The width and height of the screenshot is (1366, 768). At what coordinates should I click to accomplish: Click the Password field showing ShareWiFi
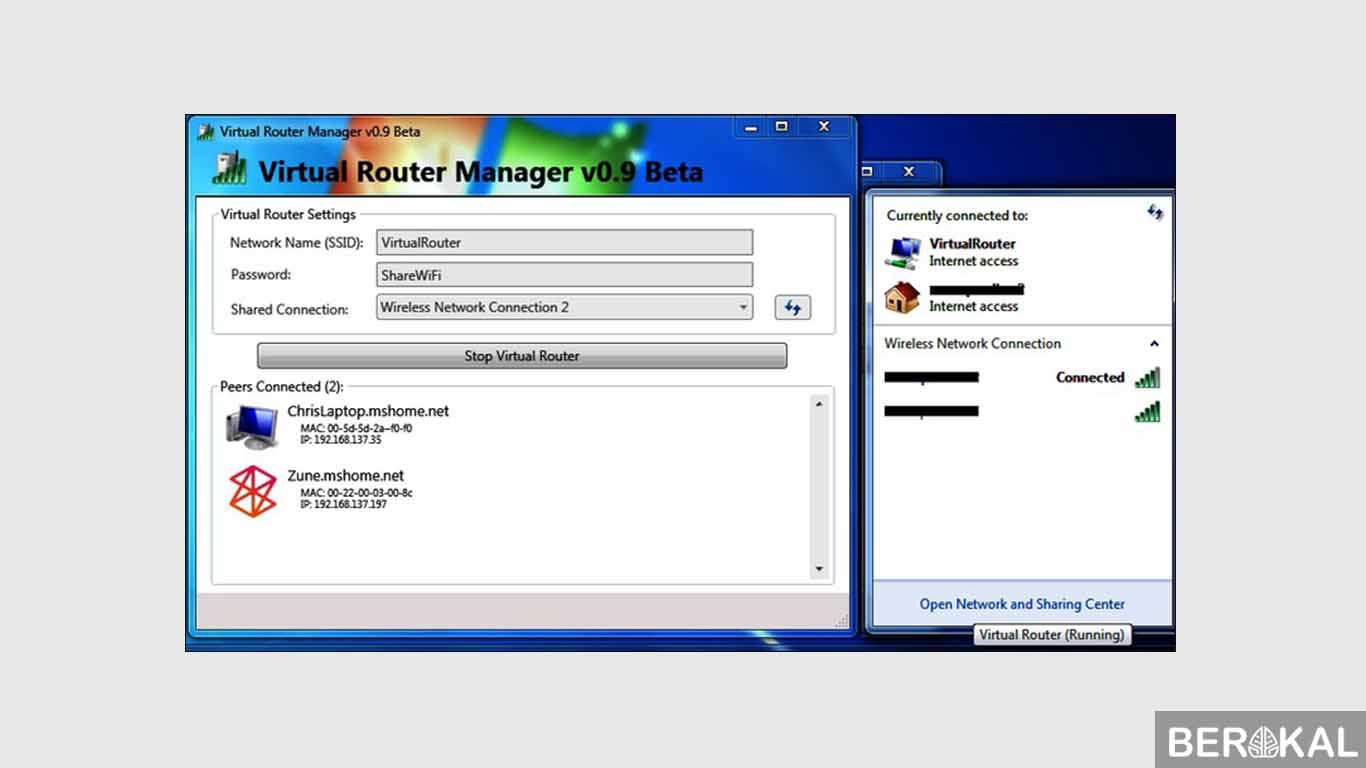pyautogui.click(x=564, y=275)
